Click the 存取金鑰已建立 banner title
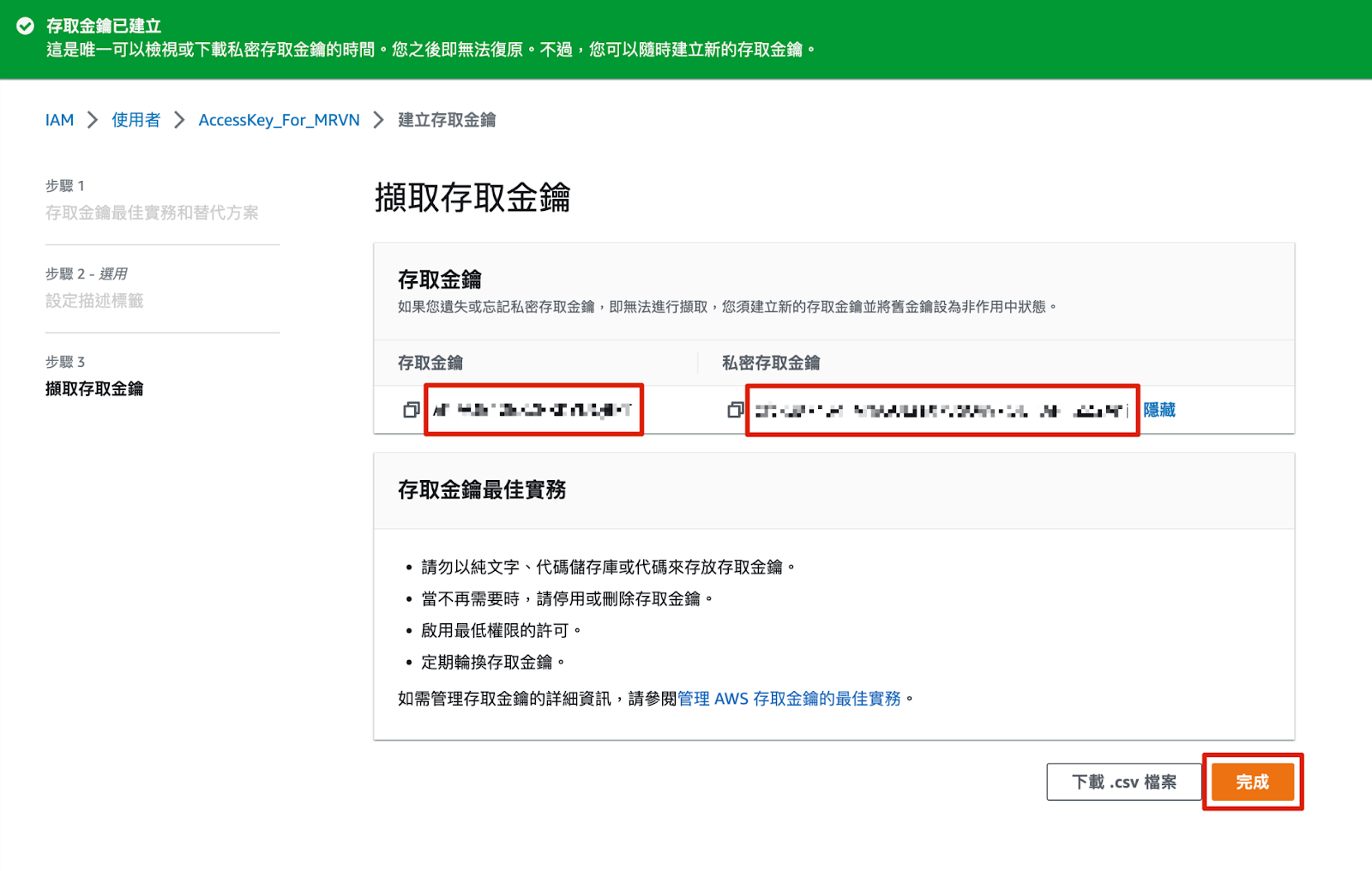This screenshot has height=871, width=1372. click(x=104, y=26)
